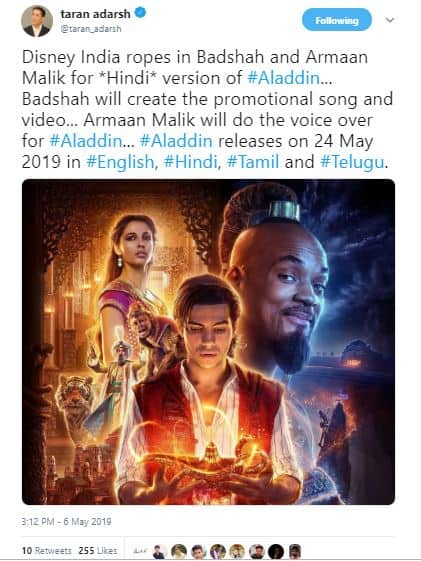Open the dark black liker avatar
The image size is (421, 561).
276,551
